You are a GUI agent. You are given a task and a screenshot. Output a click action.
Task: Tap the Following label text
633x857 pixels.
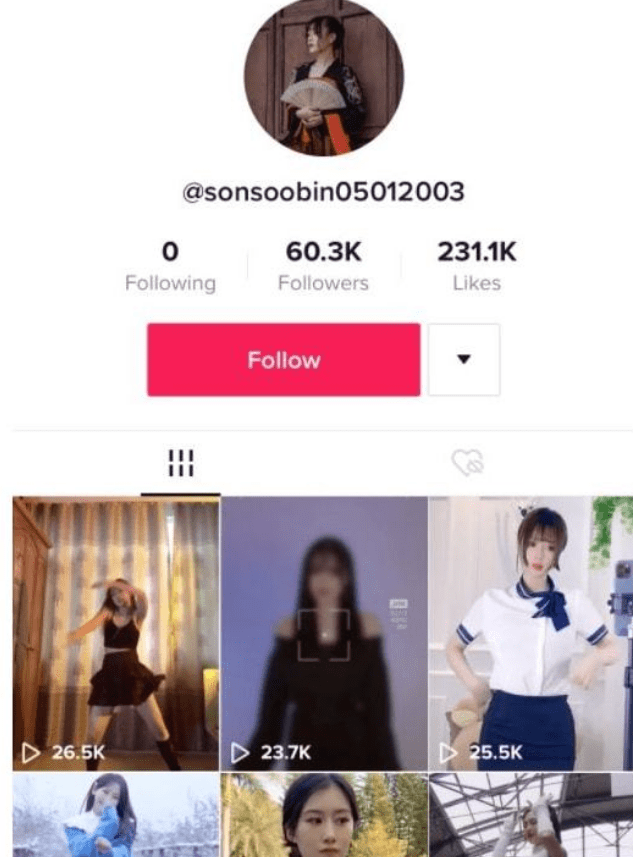pos(170,284)
